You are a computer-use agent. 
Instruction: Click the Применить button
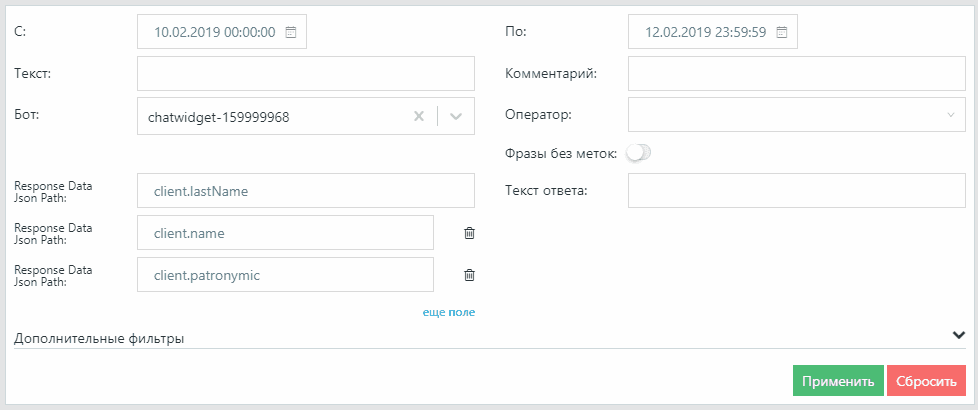(x=838, y=382)
